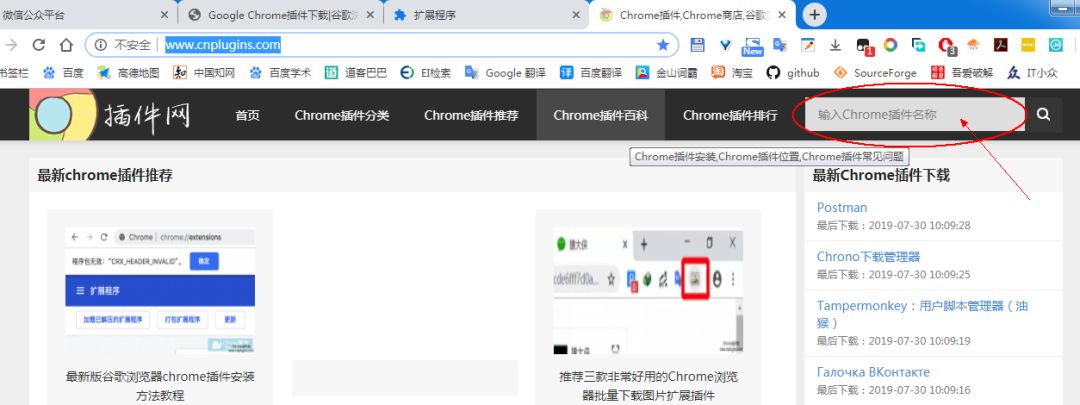This screenshot has width=1080, height=405.
Task: Open the 百度学术 bookmark
Action: [x=280, y=72]
